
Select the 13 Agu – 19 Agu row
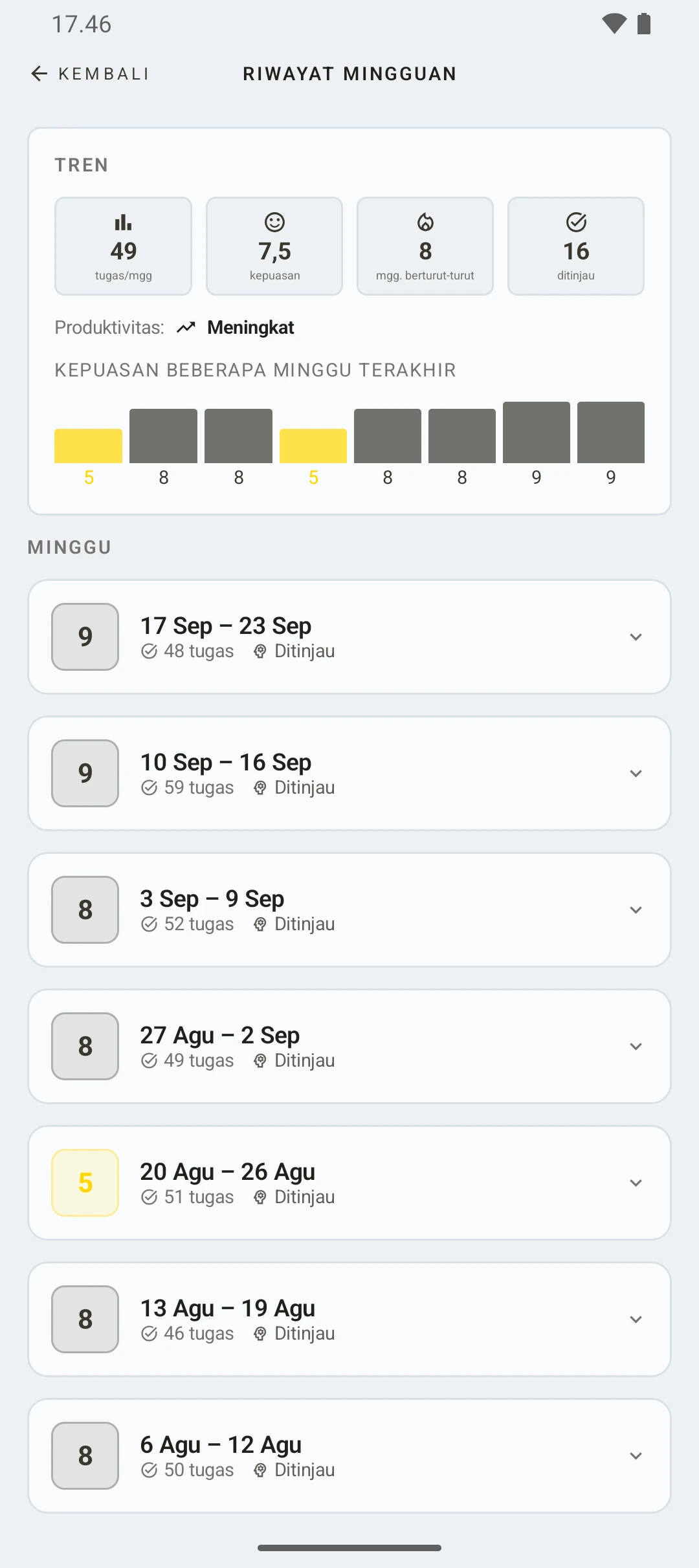point(349,1320)
